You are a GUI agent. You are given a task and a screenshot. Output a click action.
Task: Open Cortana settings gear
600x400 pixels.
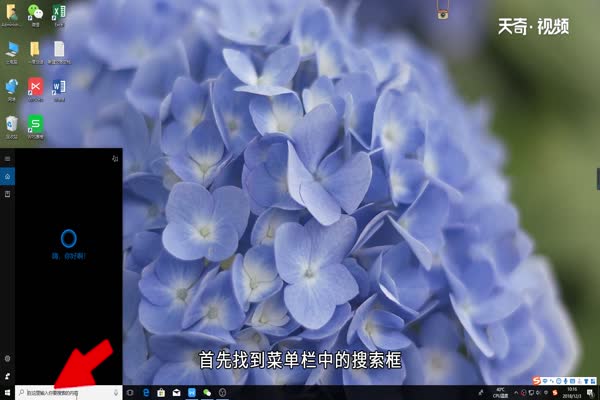point(7,359)
